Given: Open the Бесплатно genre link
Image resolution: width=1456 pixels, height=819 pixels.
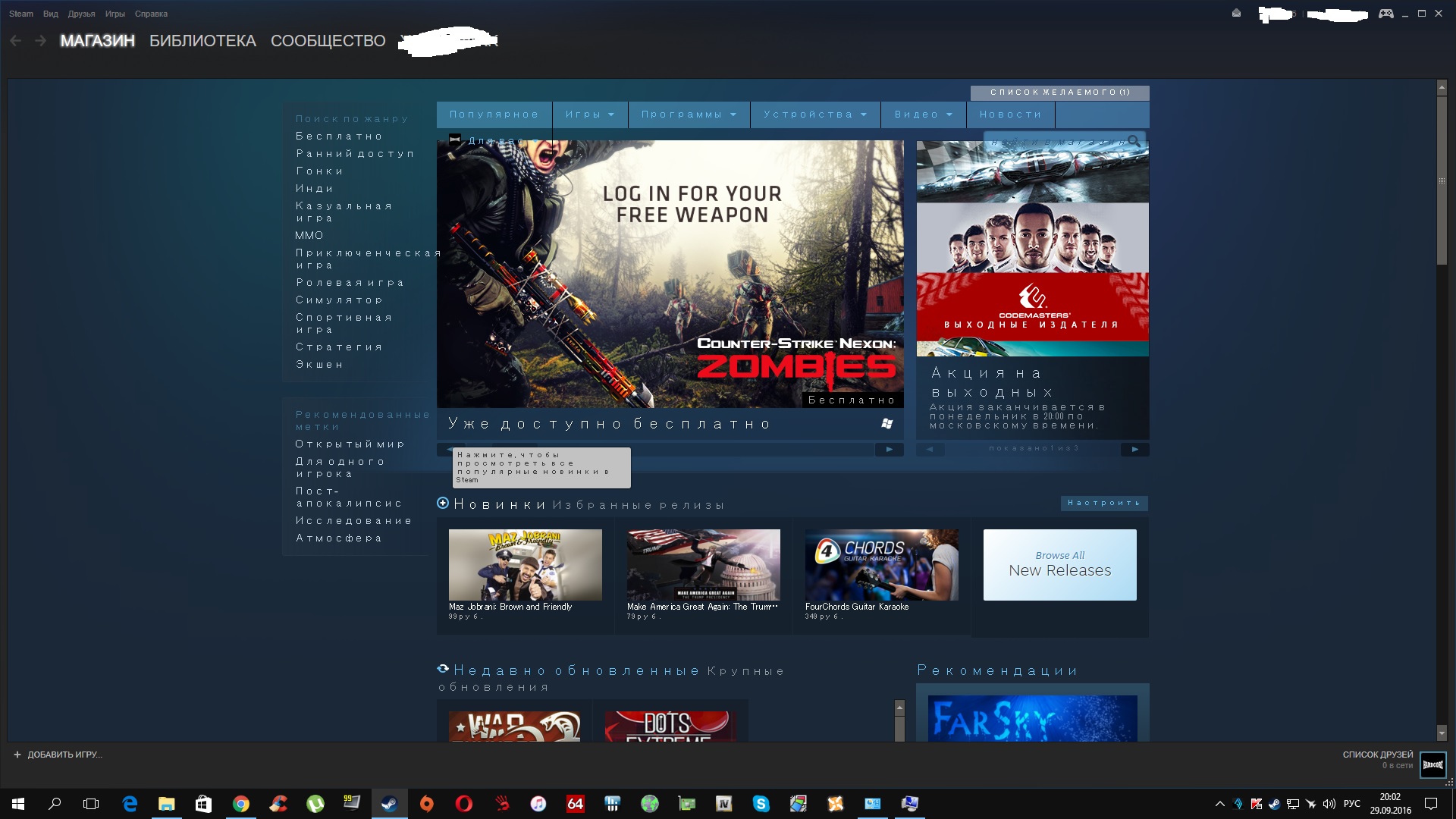Looking at the screenshot, I should (x=339, y=136).
